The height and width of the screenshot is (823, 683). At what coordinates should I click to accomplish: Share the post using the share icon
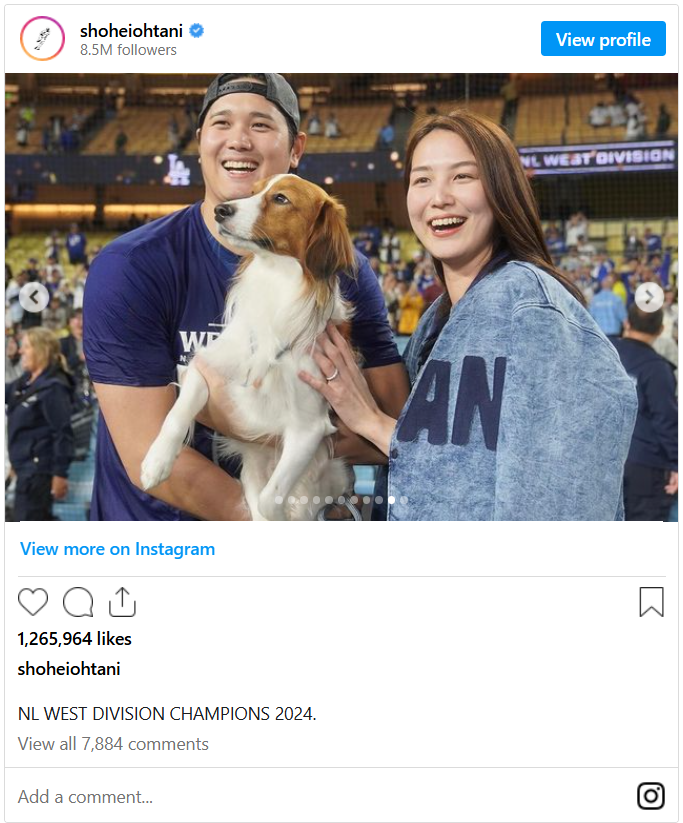point(122,602)
